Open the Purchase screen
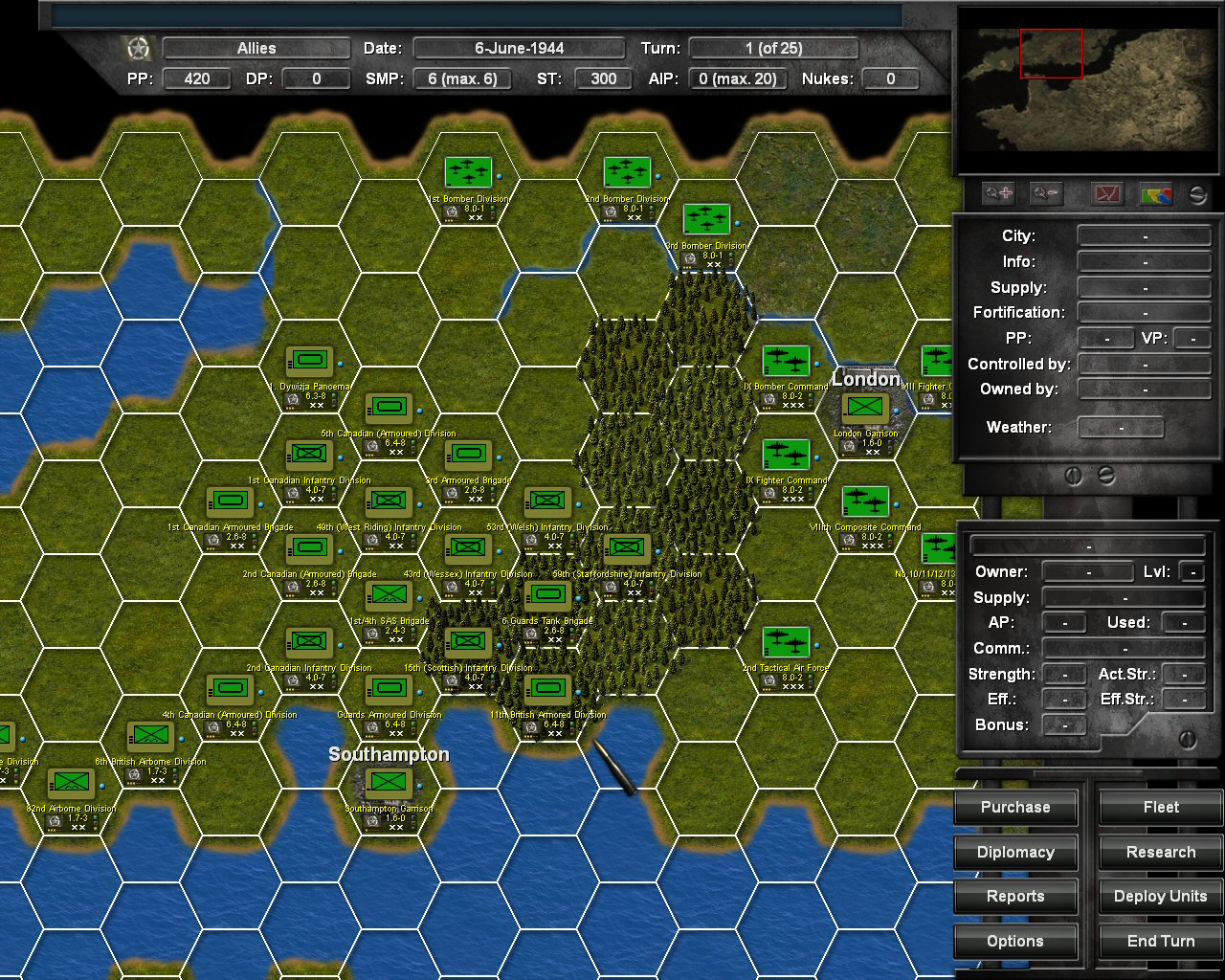The image size is (1225, 980). [1015, 807]
